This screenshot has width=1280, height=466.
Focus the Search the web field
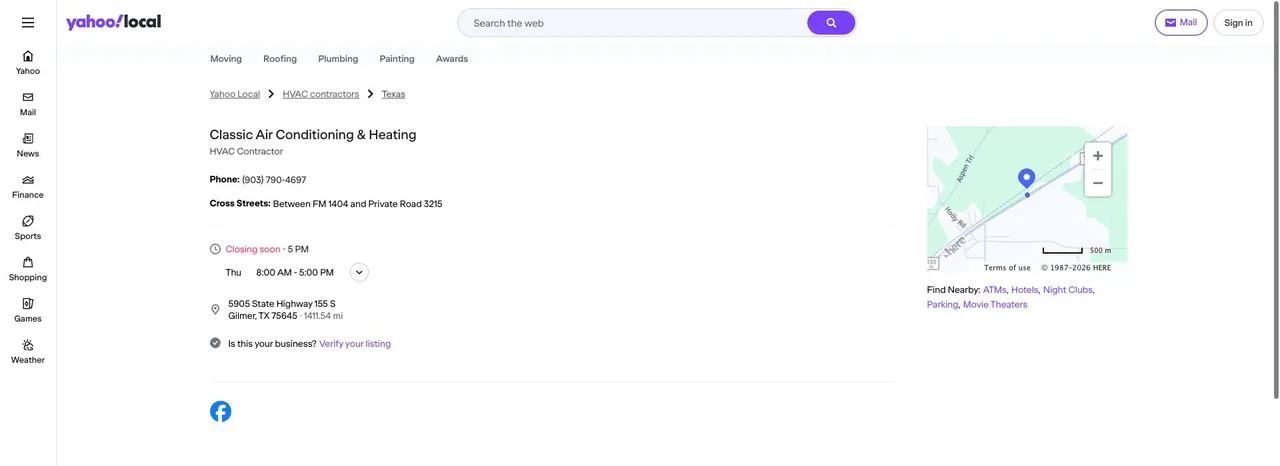[x=635, y=23]
